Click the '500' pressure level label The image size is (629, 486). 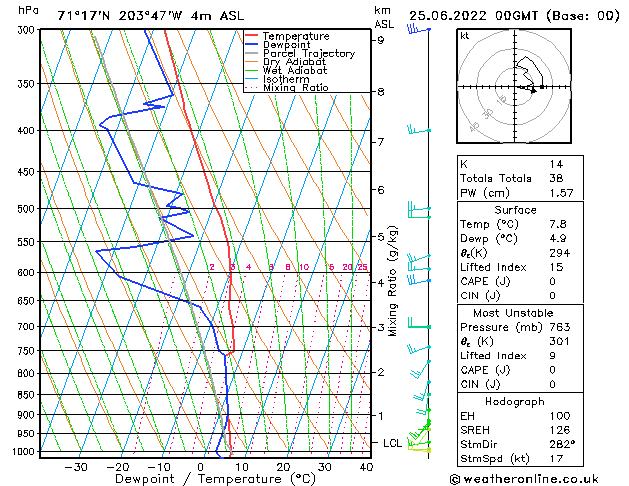(x=28, y=209)
